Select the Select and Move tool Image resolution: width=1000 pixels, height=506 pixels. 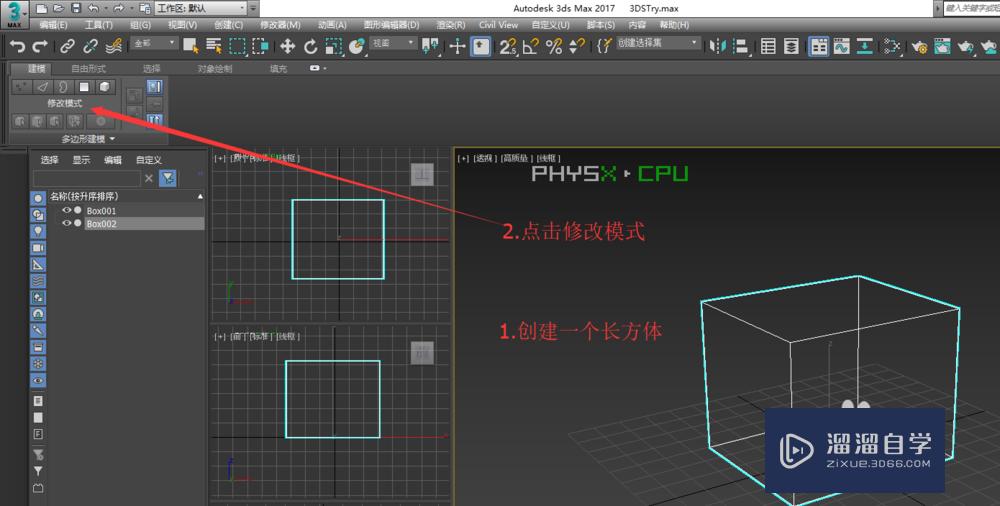click(x=288, y=46)
